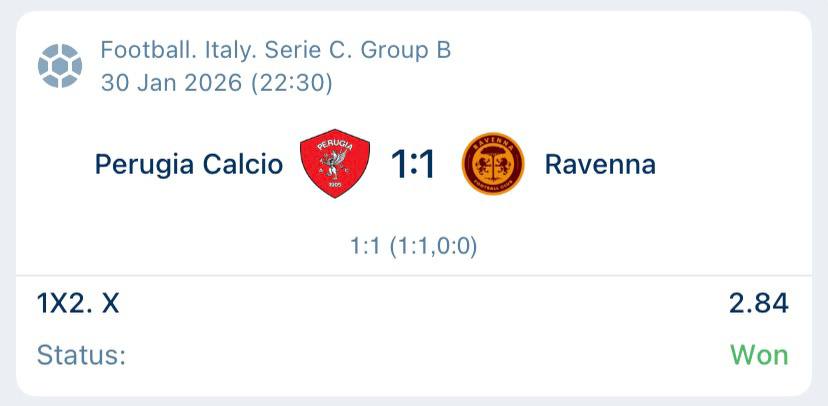Click the (22:30) kickoff time
This screenshot has width=828, height=406.
coord(292,83)
